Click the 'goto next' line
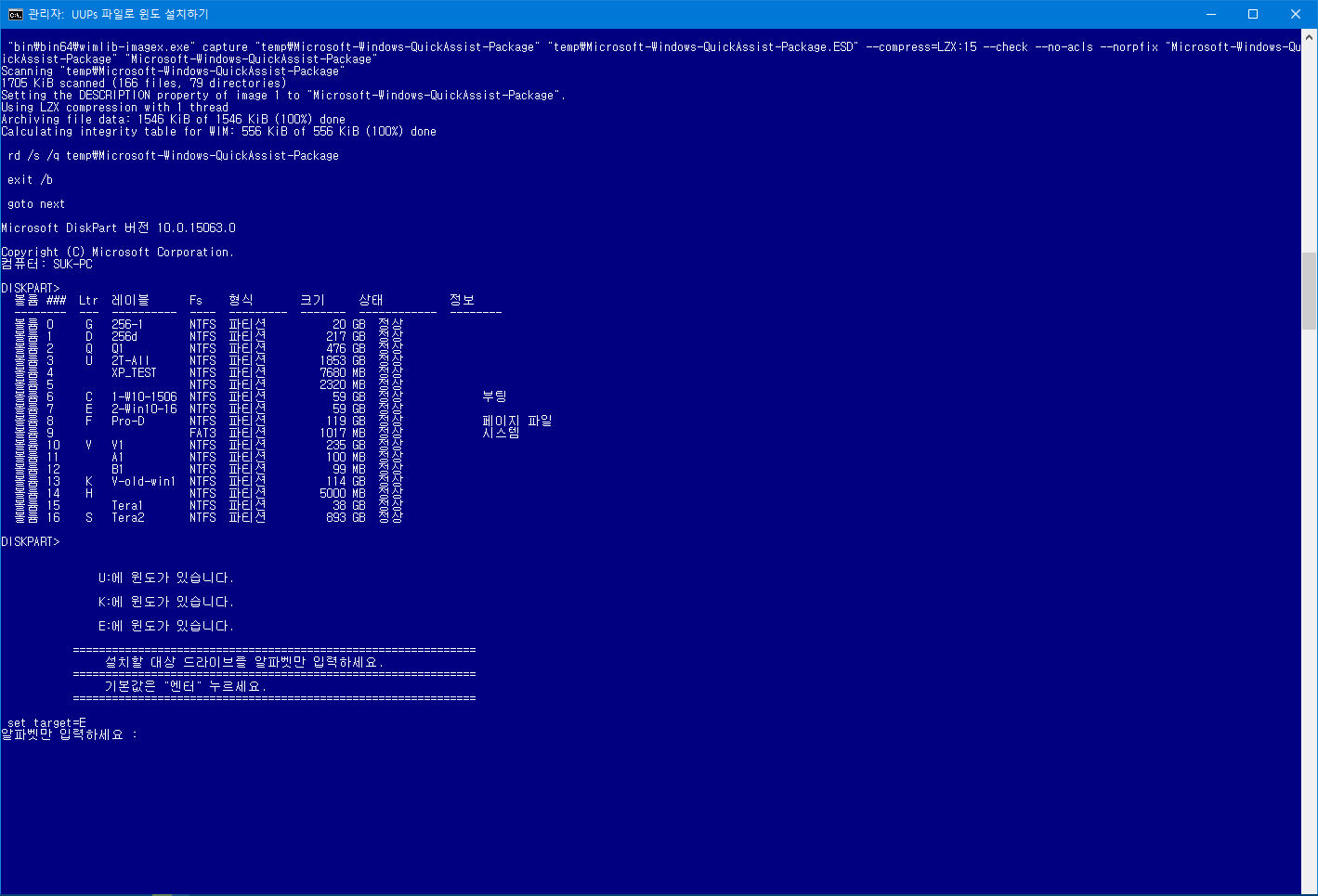This screenshot has width=1318, height=896. [x=36, y=203]
